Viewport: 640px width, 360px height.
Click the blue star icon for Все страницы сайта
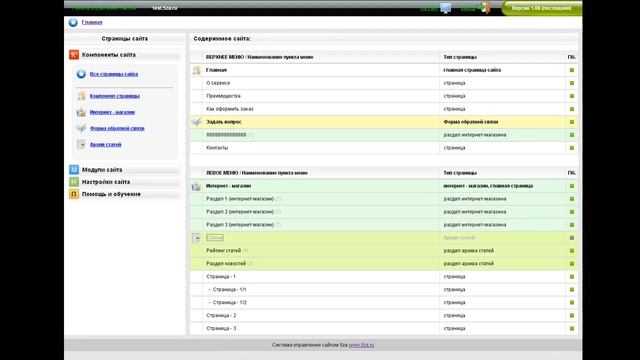81,74
